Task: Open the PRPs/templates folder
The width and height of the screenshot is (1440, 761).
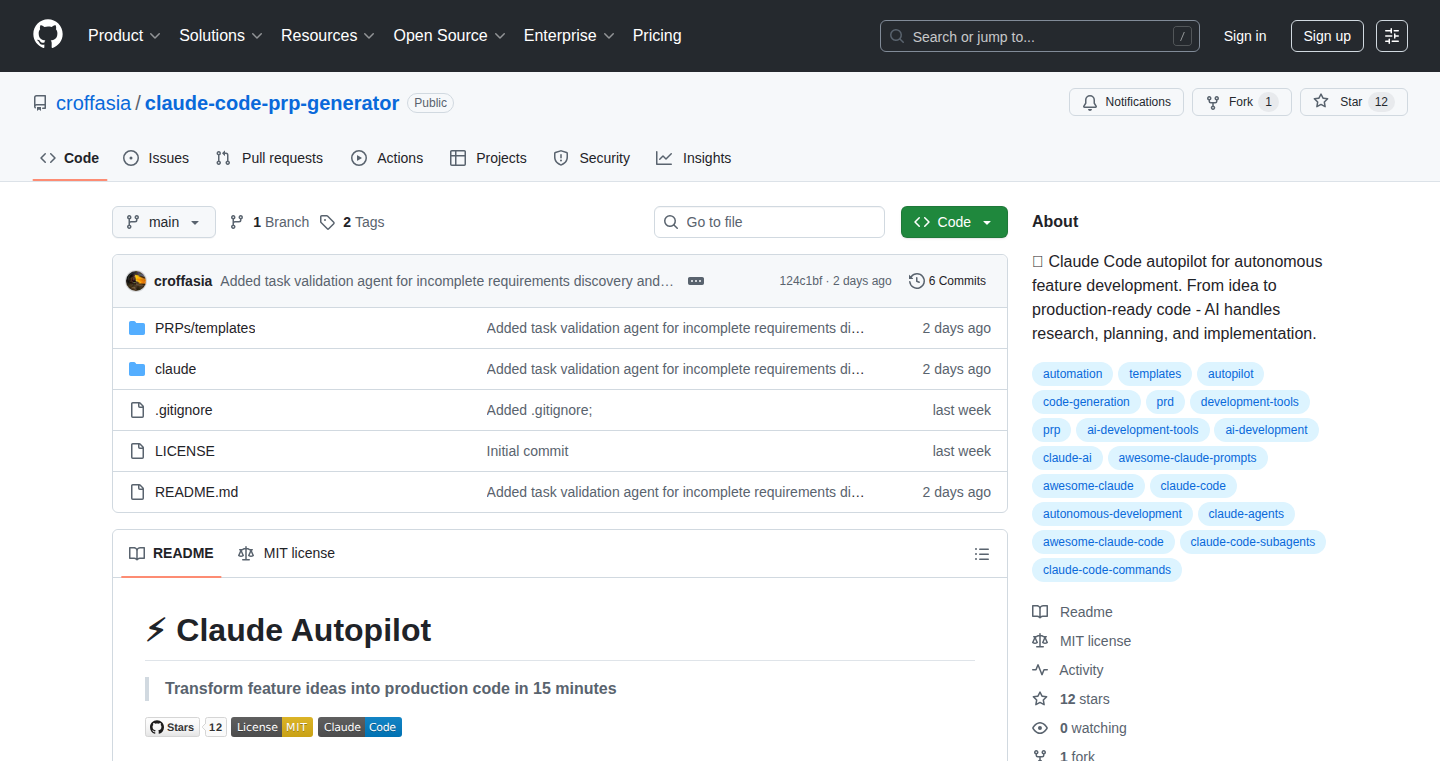Action: (205, 328)
